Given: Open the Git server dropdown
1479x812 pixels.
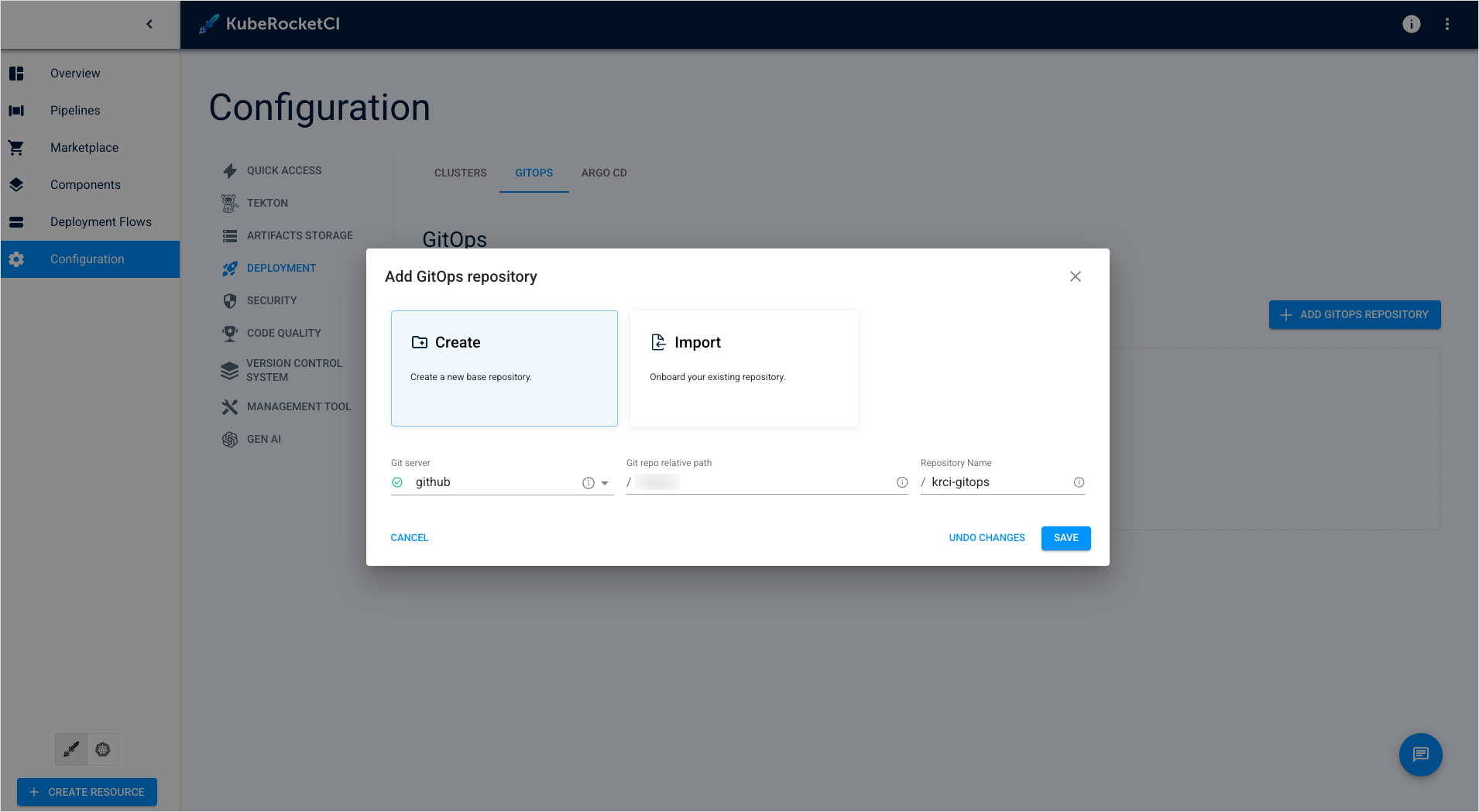Looking at the screenshot, I should 604,482.
